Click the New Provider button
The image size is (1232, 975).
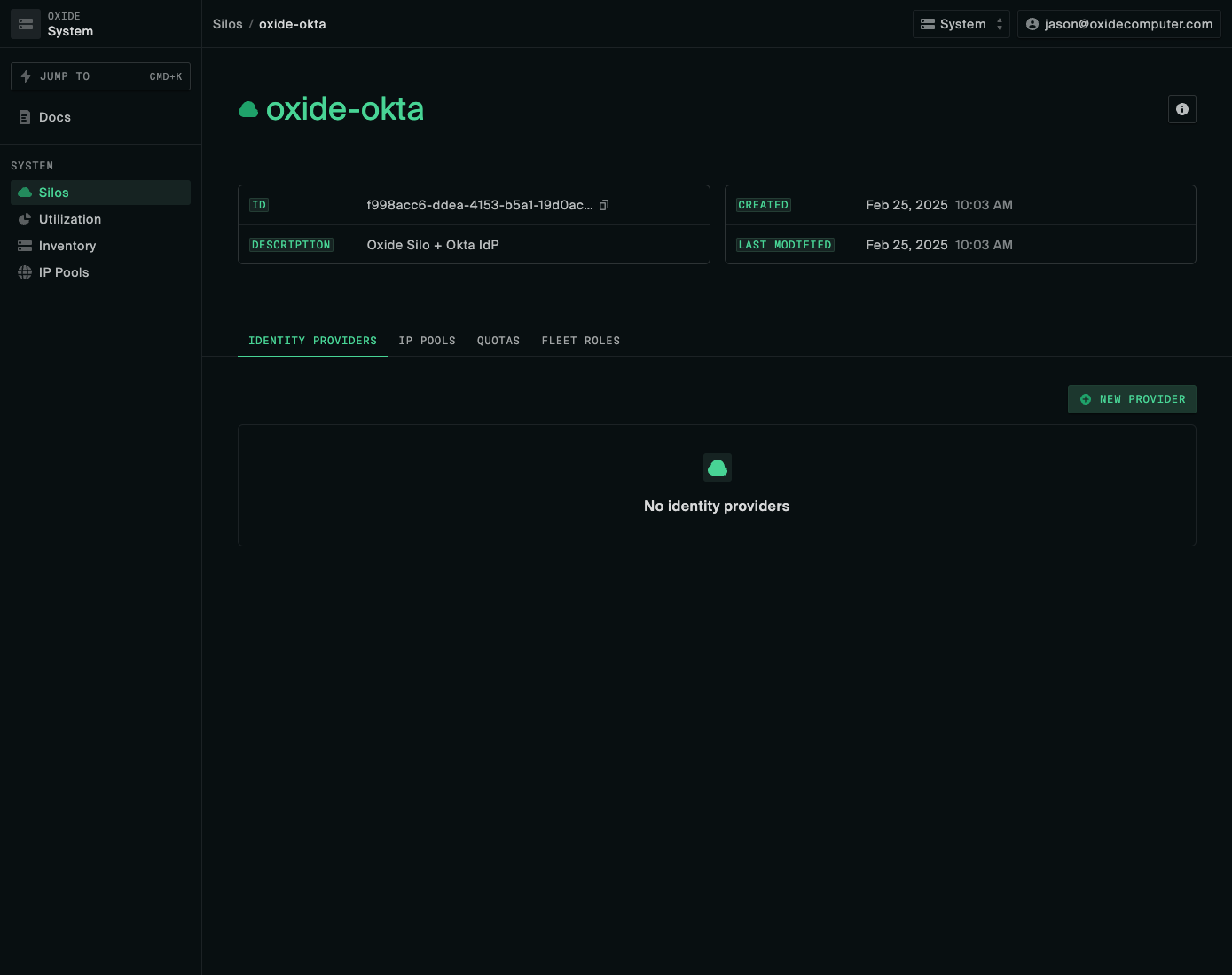[1132, 399]
